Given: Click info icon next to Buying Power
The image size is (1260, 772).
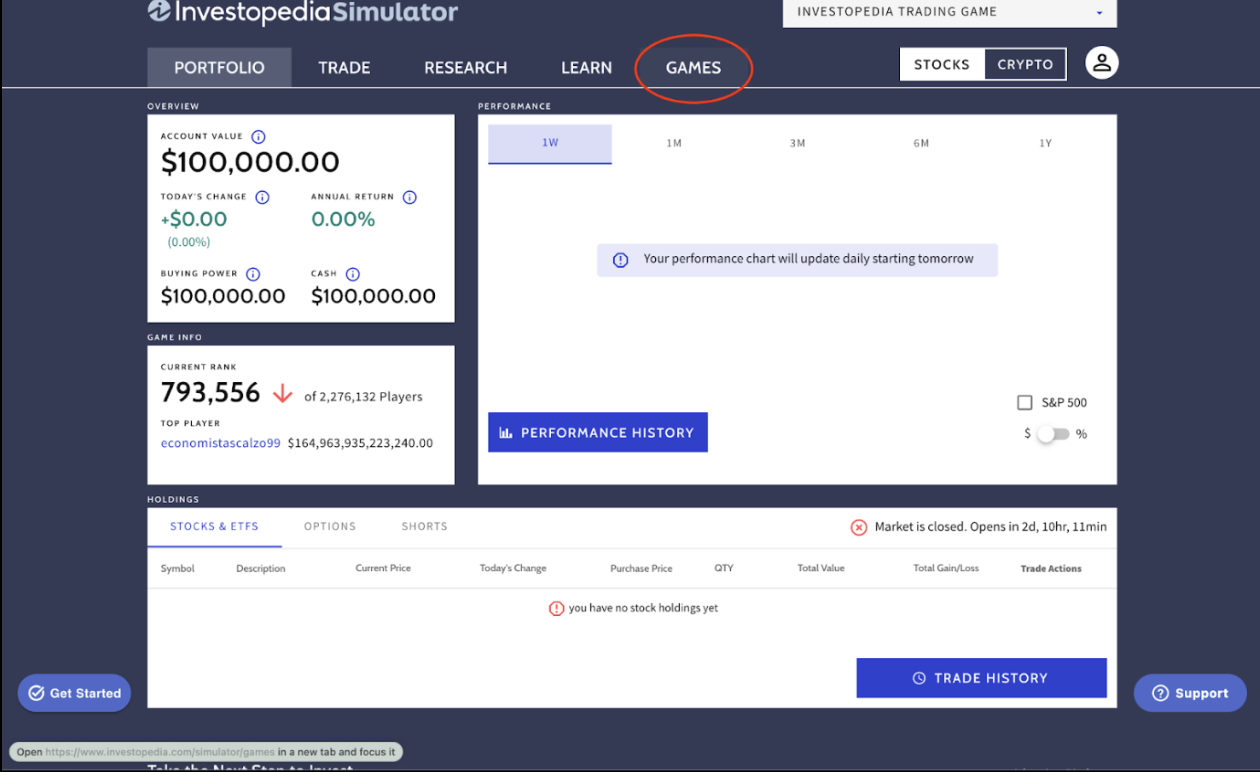Looking at the screenshot, I should tap(253, 274).
